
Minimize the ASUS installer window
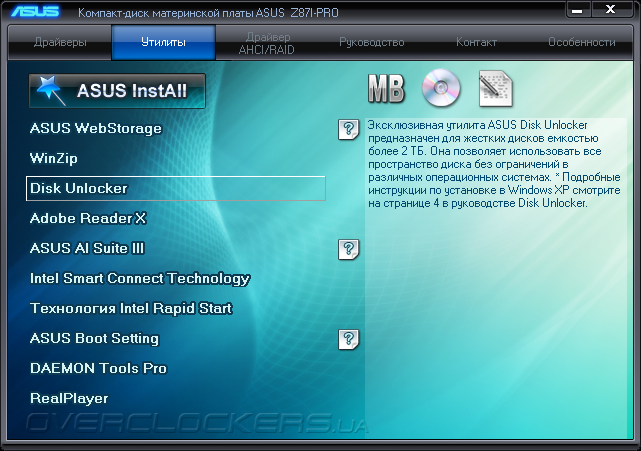click(578, 10)
